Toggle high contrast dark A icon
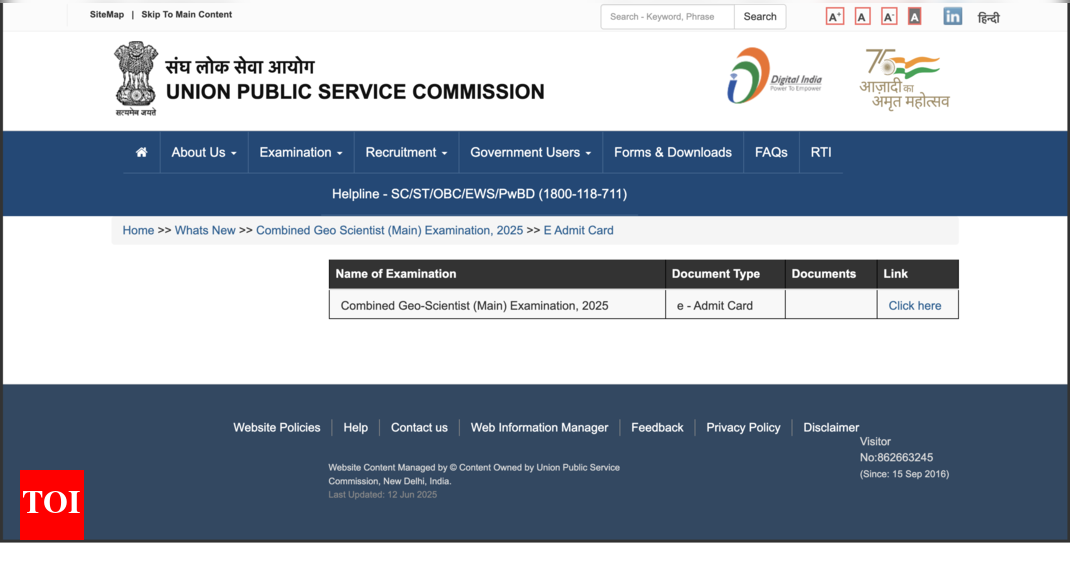 point(914,16)
